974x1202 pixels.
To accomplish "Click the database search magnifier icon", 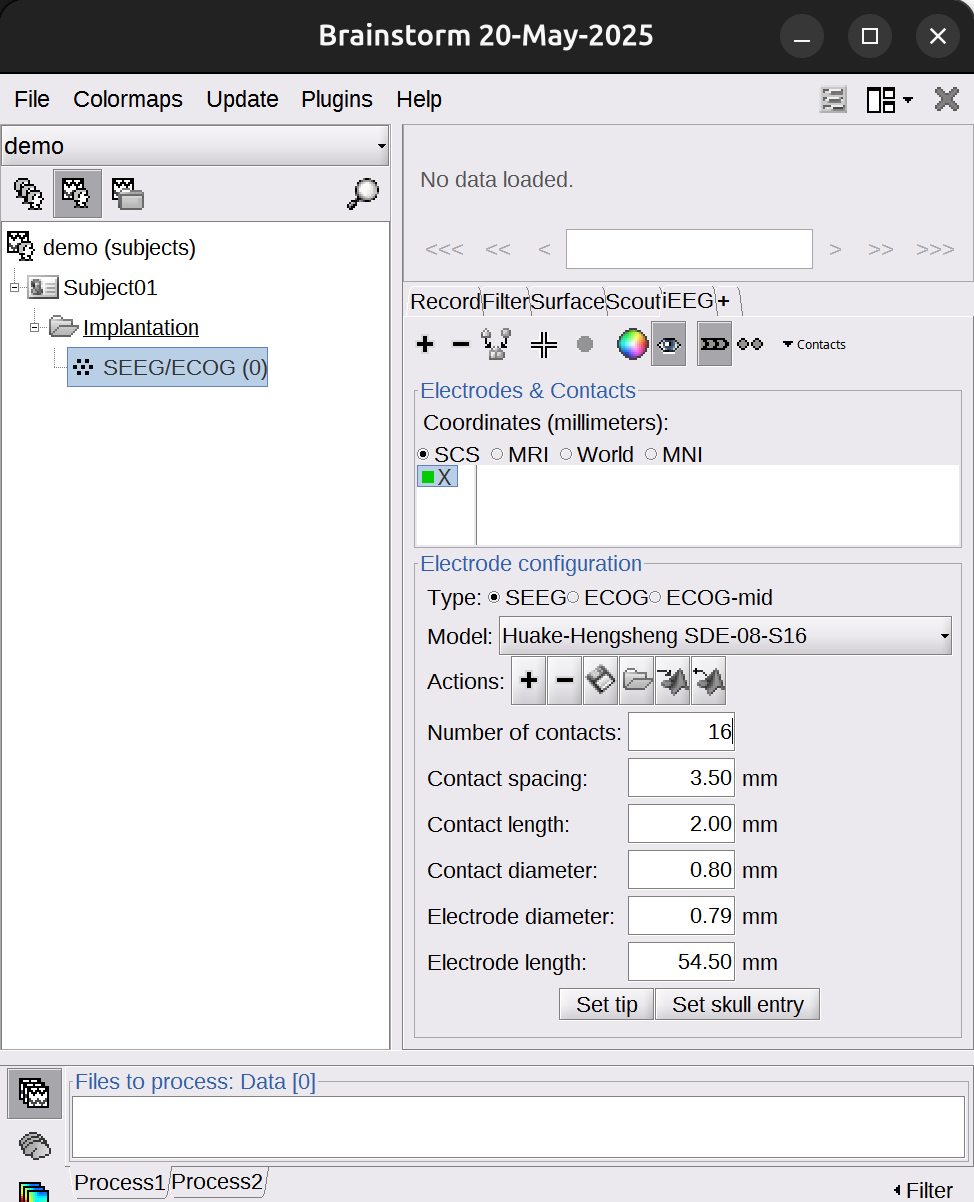I will tap(363, 193).
